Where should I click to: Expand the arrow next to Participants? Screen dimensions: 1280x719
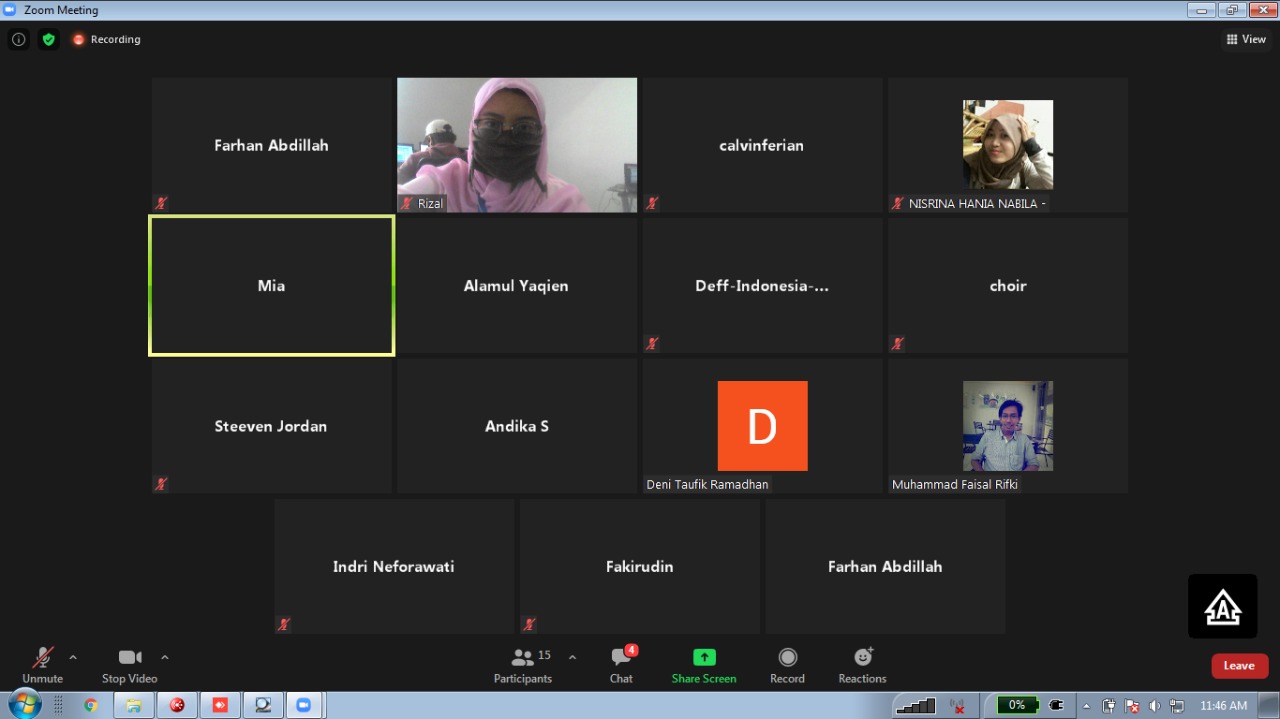[x=572, y=657]
